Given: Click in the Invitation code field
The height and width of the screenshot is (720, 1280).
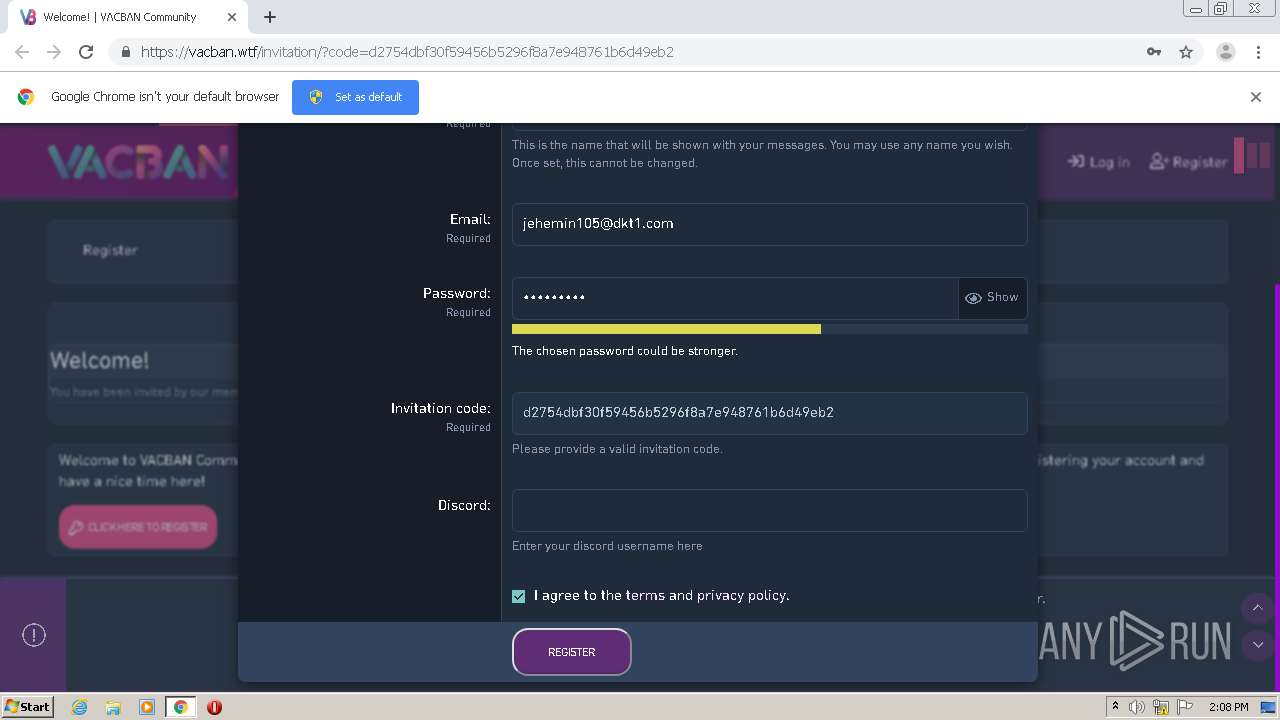Looking at the screenshot, I should click(769, 413).
